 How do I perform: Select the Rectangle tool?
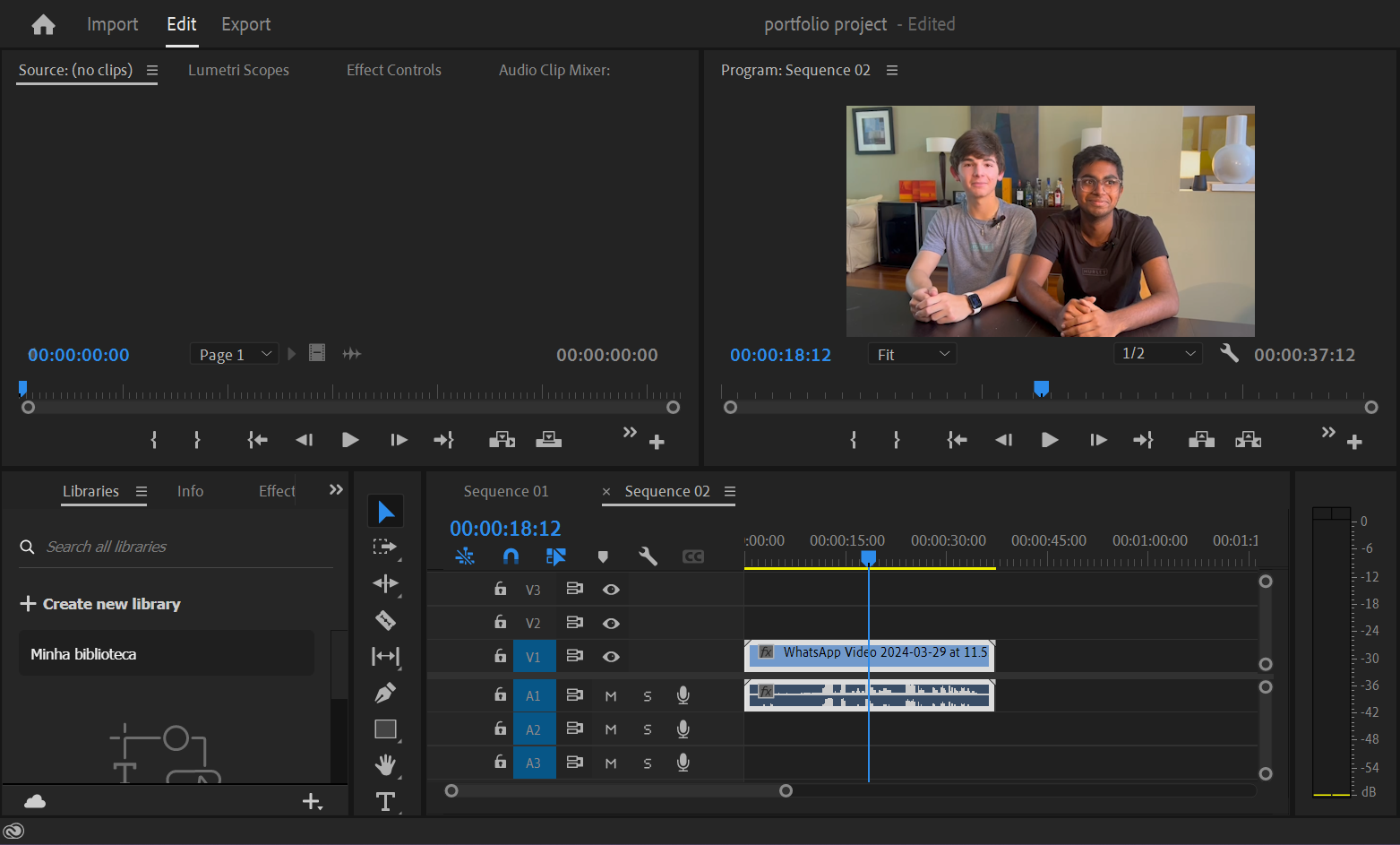point(385,729)
